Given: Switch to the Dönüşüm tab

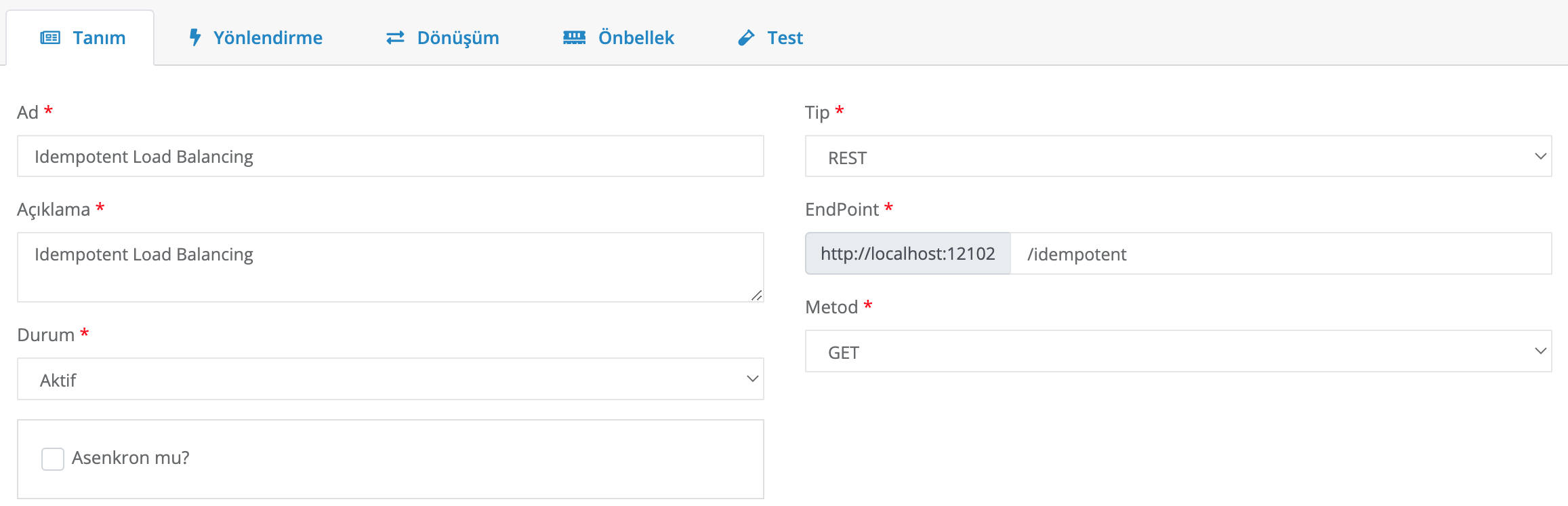Looking at the screenshot, I should (442, 38).
